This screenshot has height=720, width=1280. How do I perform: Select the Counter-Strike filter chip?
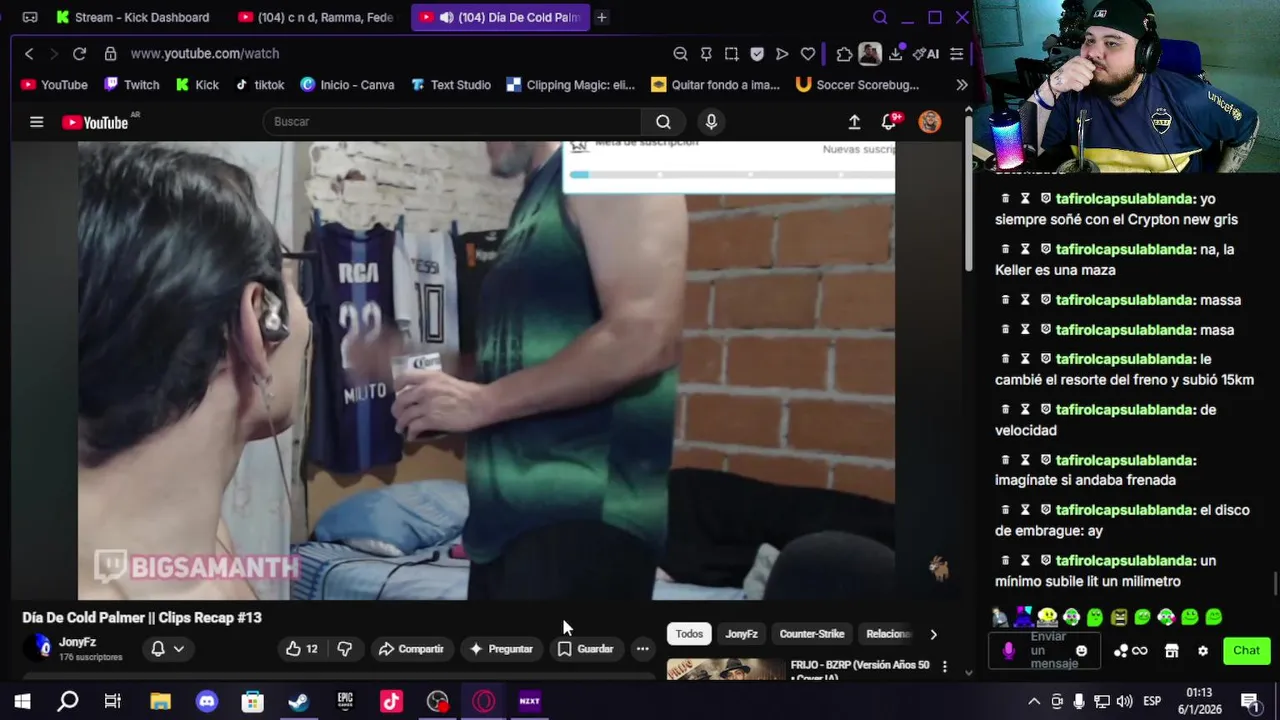pos(812,634)
